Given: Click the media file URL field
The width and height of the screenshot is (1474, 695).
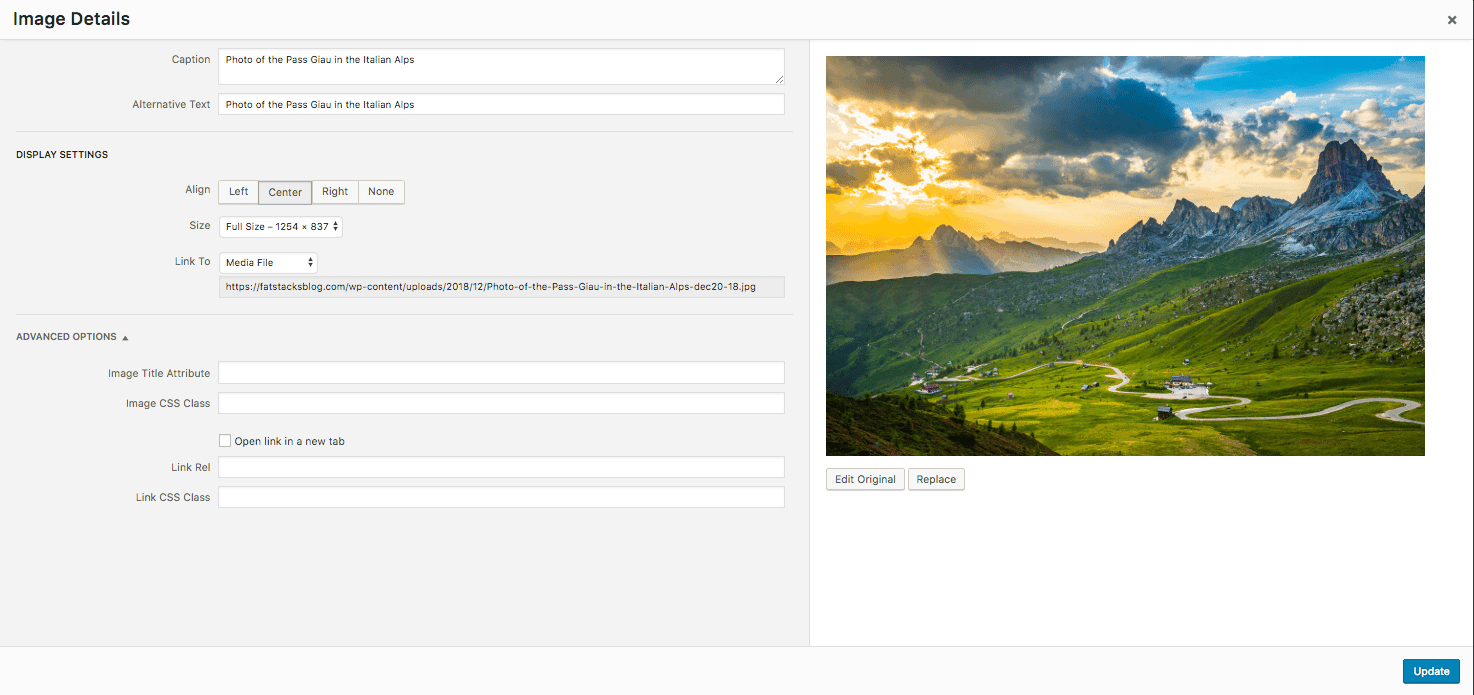Looking at the screenshot, I should (x=500, y=287).
